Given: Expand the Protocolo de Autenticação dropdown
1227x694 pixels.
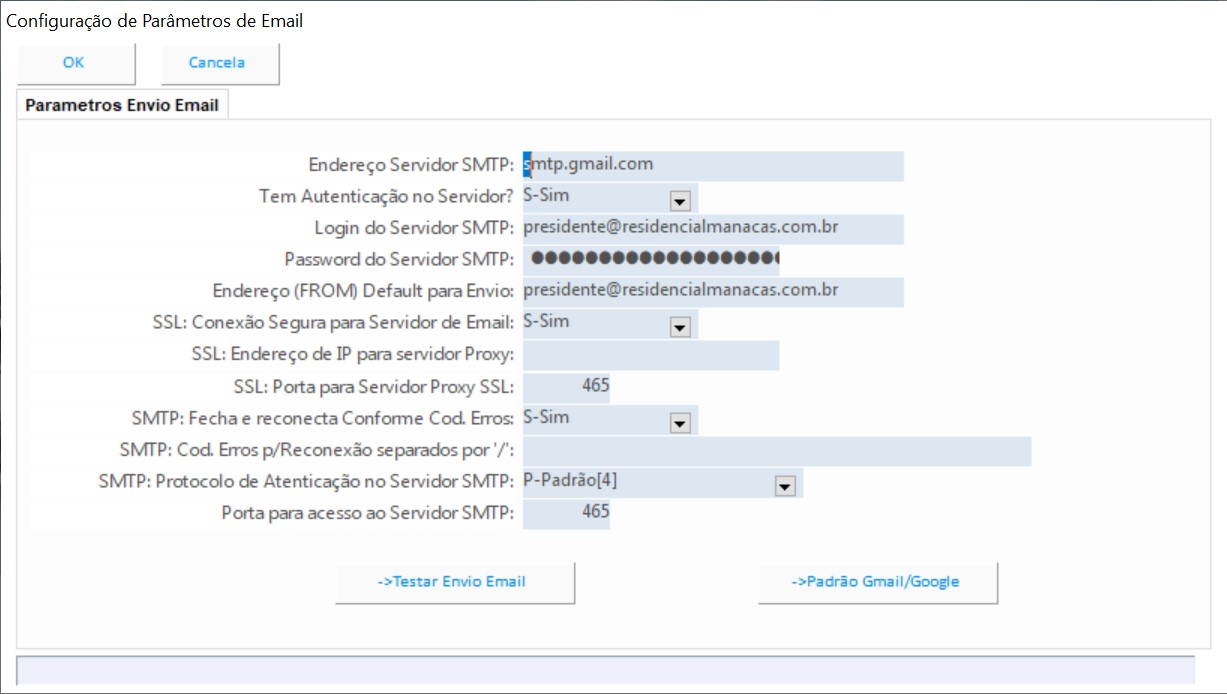Looking at the screenshot, I should coord(785,486).
